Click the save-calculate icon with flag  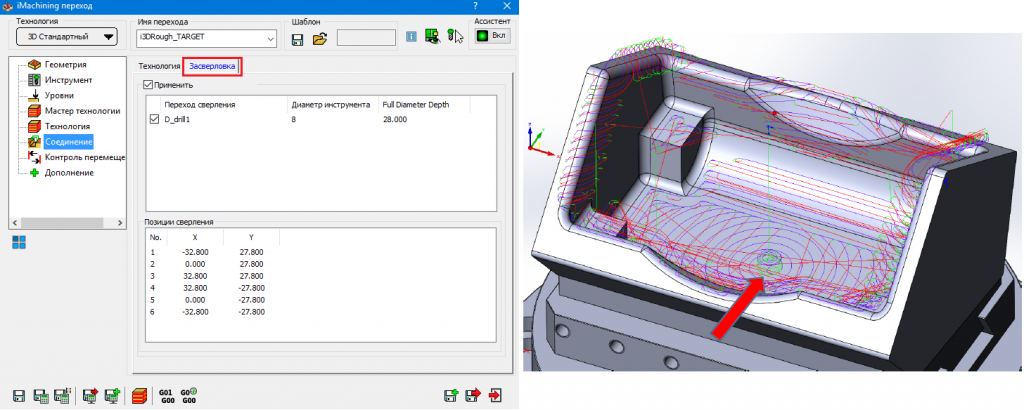tap(63, 396)
